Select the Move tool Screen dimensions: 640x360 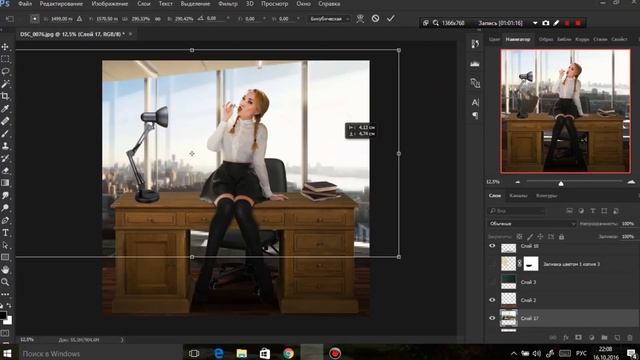(x=5, y=47)
